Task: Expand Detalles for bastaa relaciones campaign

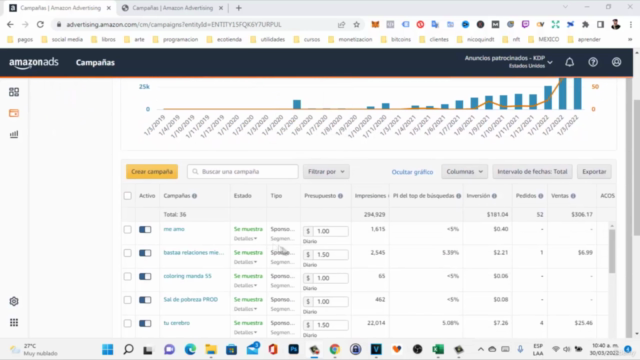Action: pyautogui.click(x=245, y=262)
